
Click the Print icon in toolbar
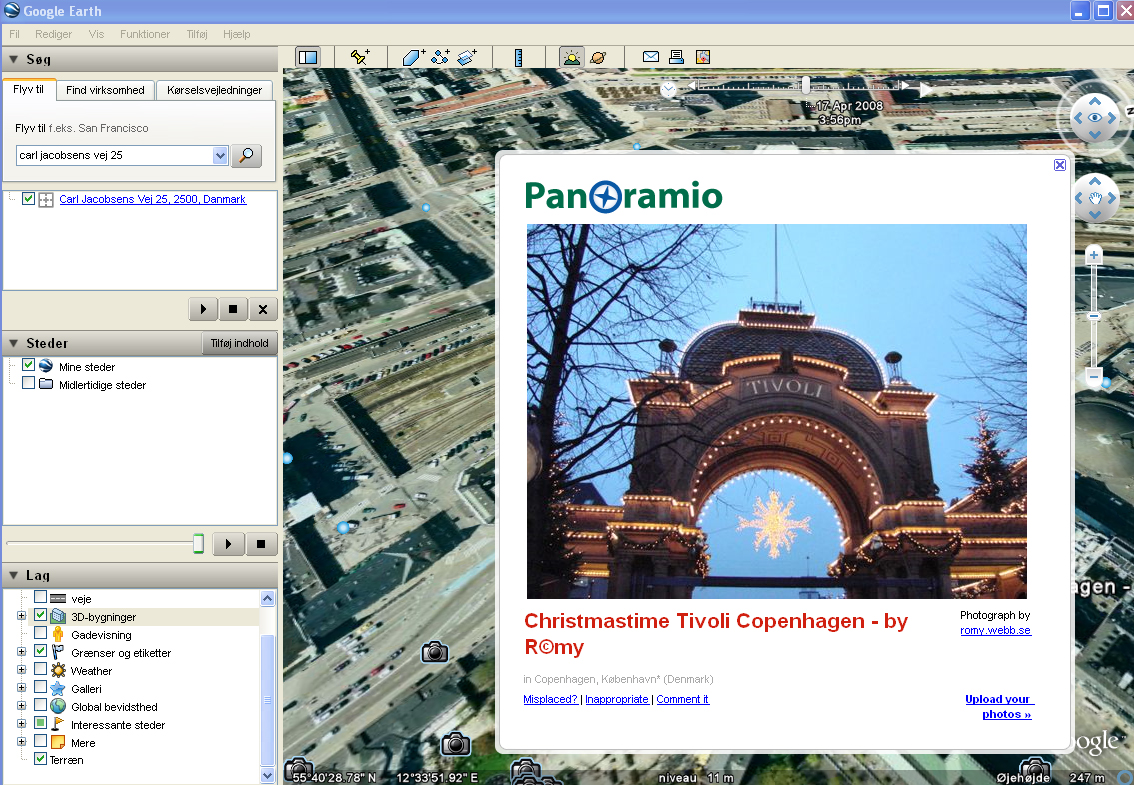click(677, 57)
